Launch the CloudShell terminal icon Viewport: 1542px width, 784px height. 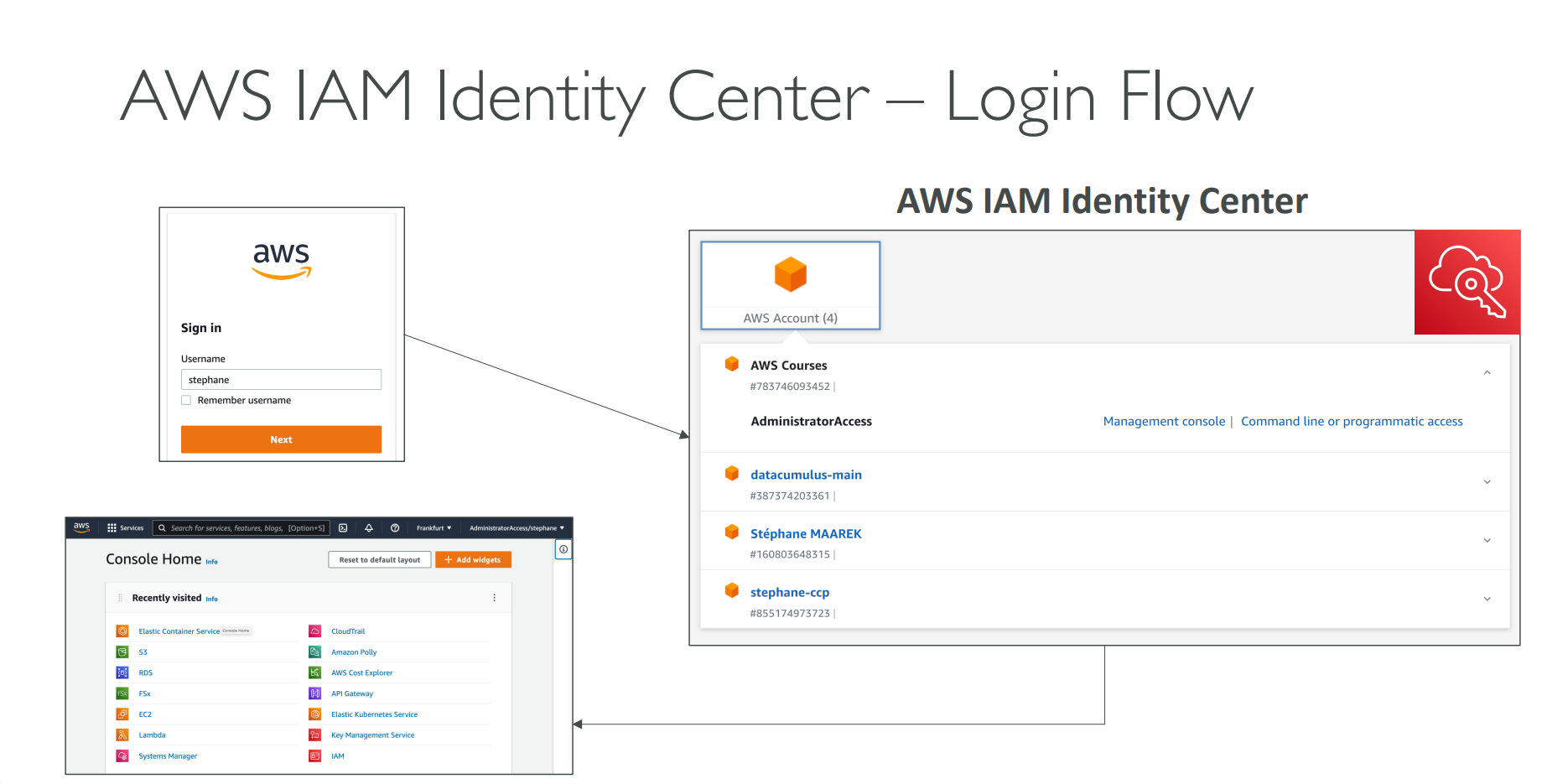click(x=343, y=528)
